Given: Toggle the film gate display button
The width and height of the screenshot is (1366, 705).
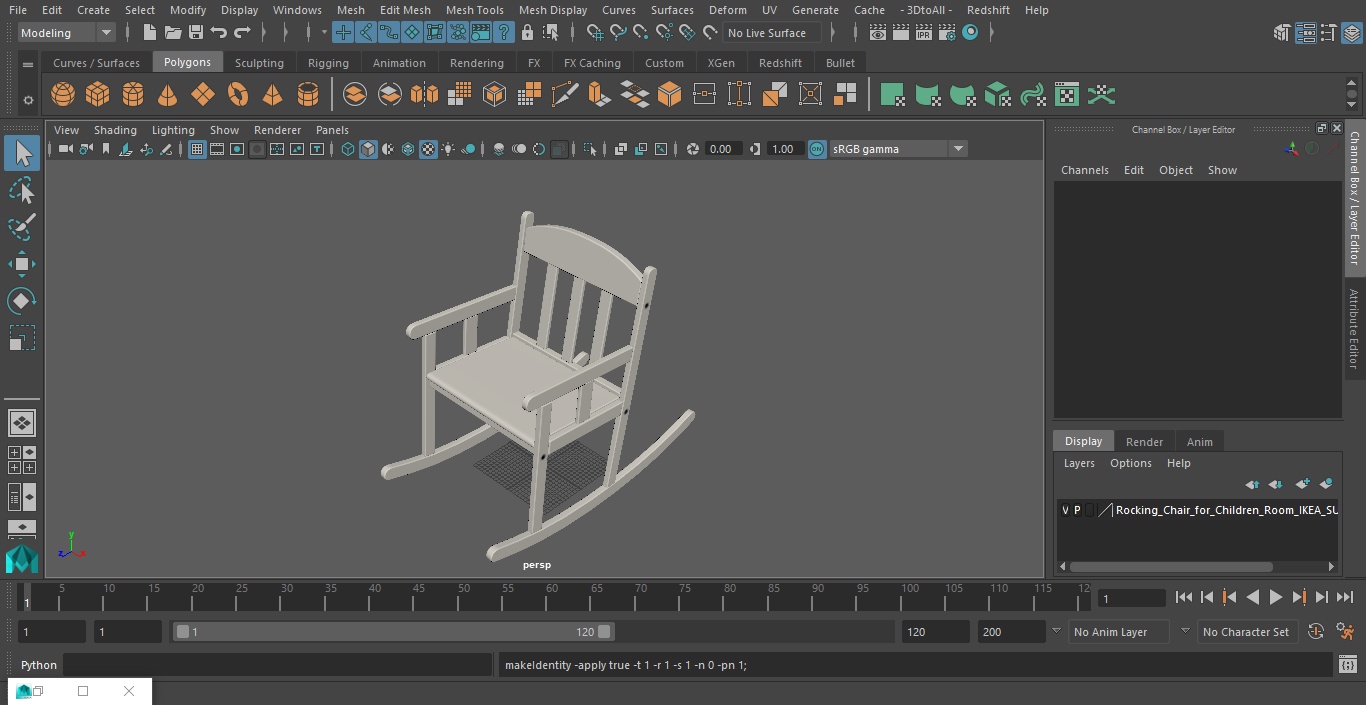Looking at the screenshot, I should pos(217,149).
